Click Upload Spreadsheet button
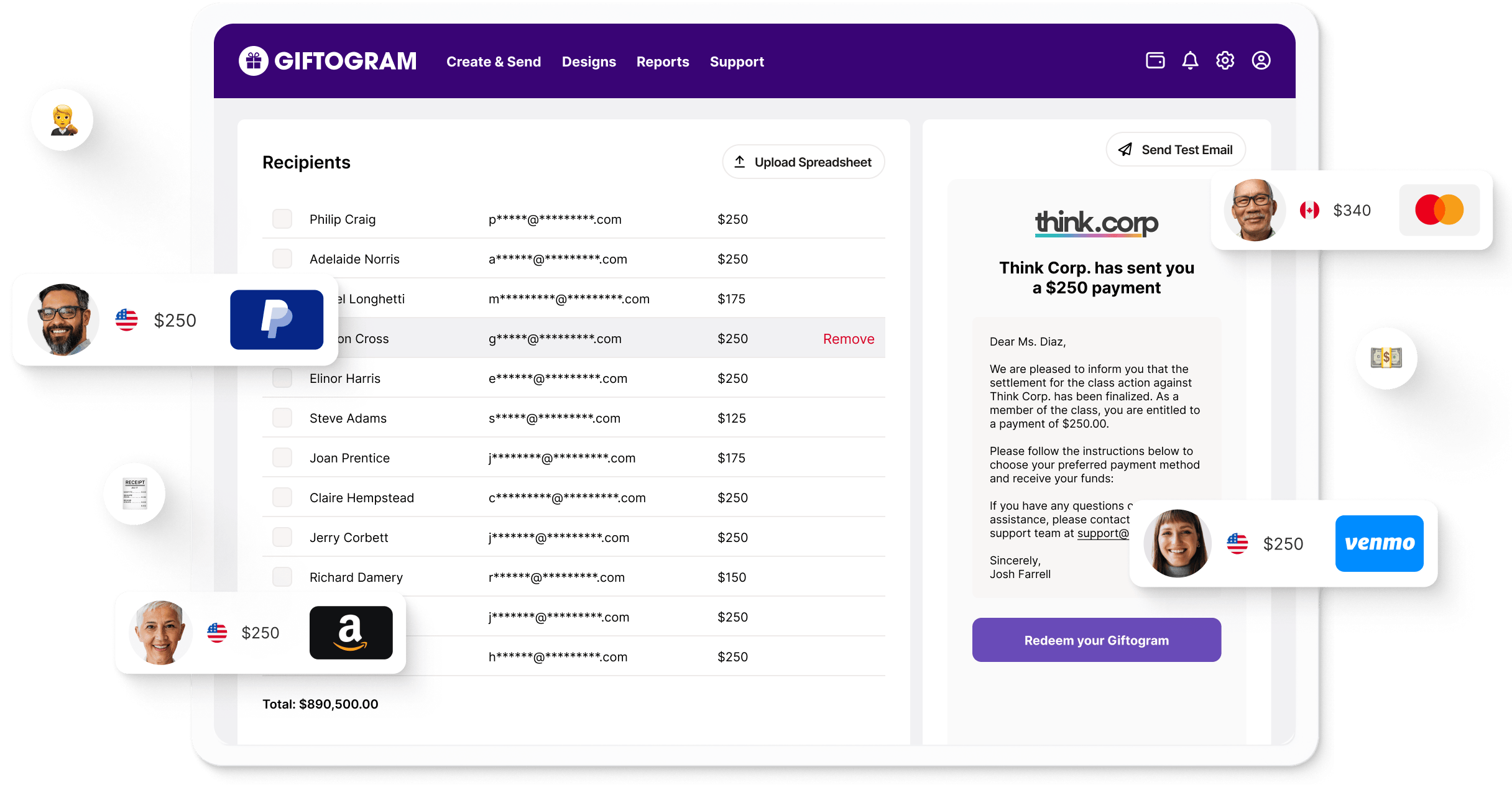Viewport: 1512px width, 785px height. click(803, 162)
